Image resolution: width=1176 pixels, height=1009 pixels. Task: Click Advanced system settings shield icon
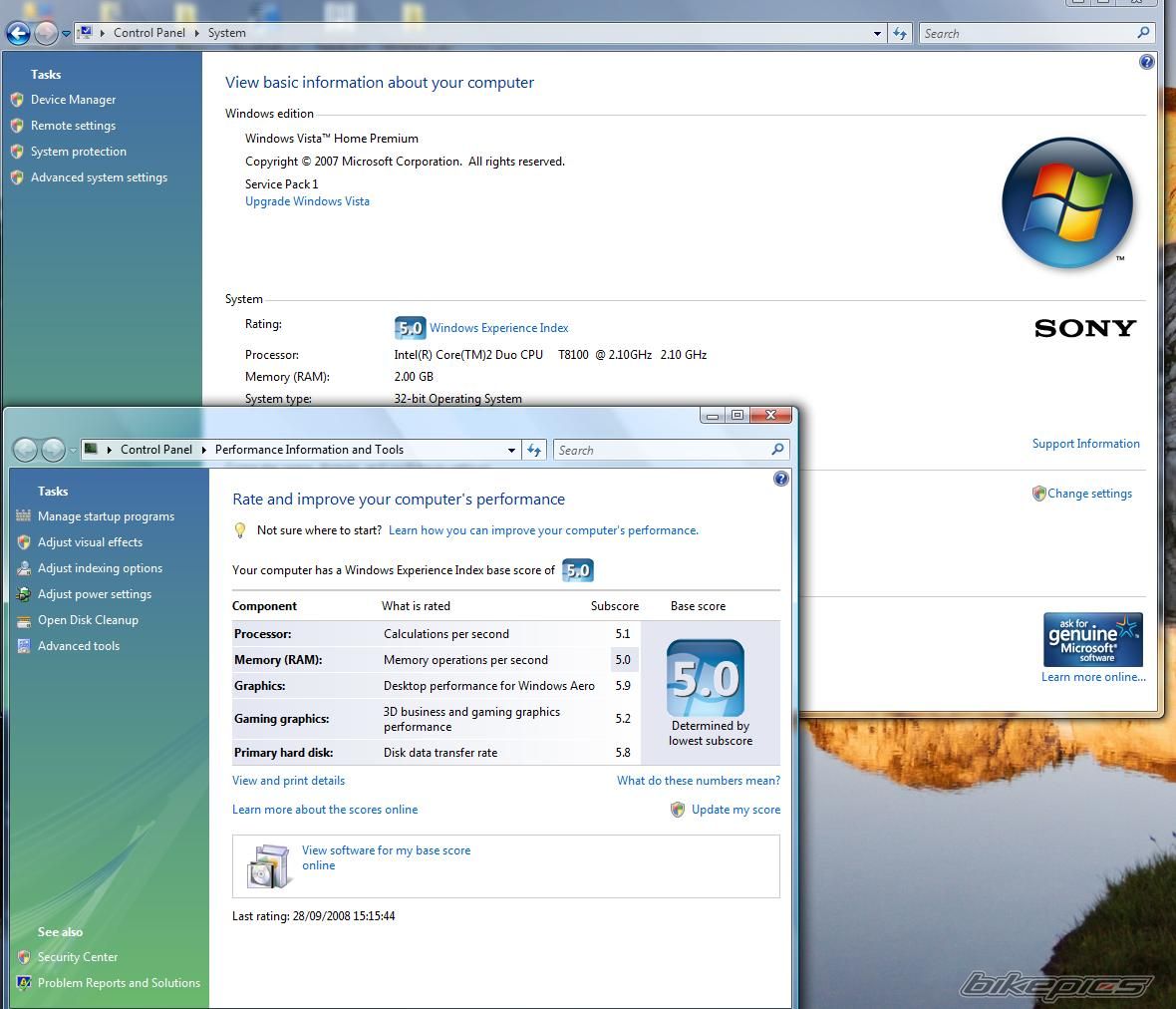point(17,177)
